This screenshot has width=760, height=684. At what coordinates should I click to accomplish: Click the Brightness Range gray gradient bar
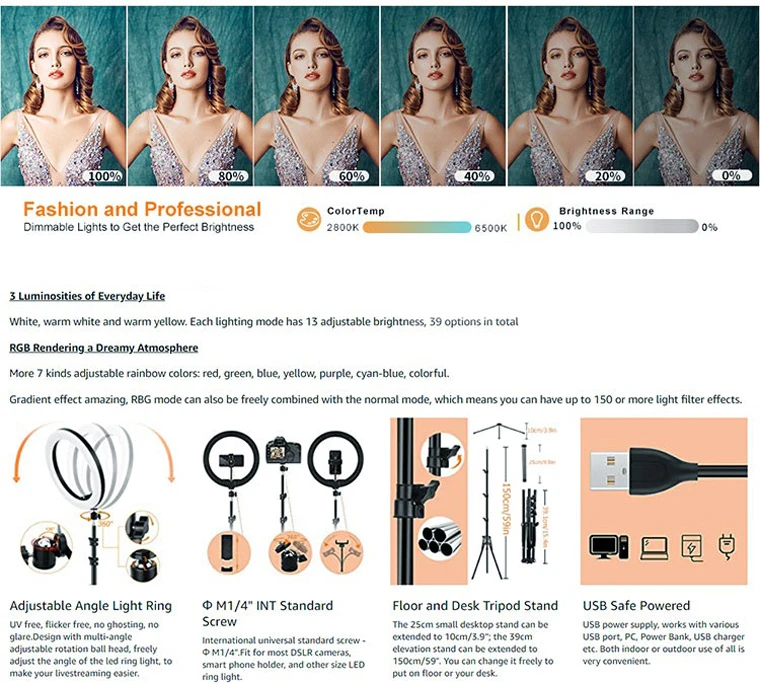642,226
